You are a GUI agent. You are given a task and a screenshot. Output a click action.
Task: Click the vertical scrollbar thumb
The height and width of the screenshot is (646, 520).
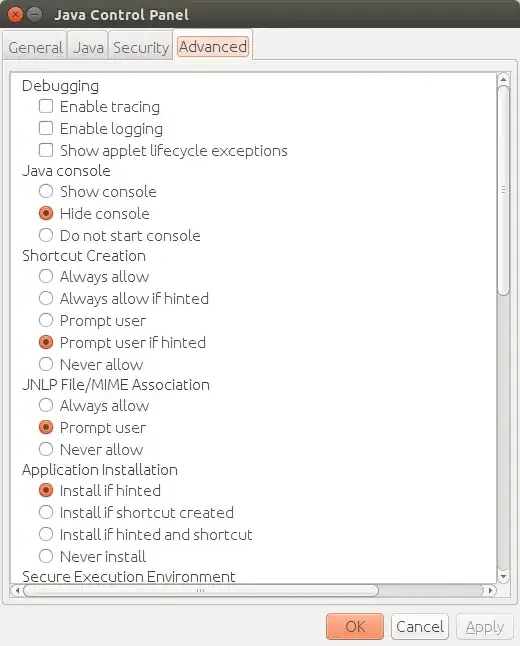(x=503, y=190)
